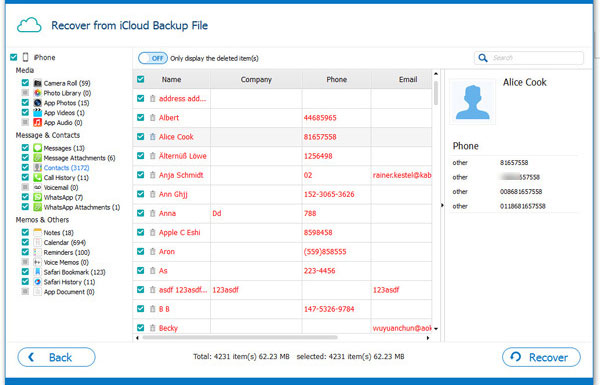Screen dimensions: 600x385
Task: Click the App Photos icon
Action: pyautogui.click(x=38, y=103)
